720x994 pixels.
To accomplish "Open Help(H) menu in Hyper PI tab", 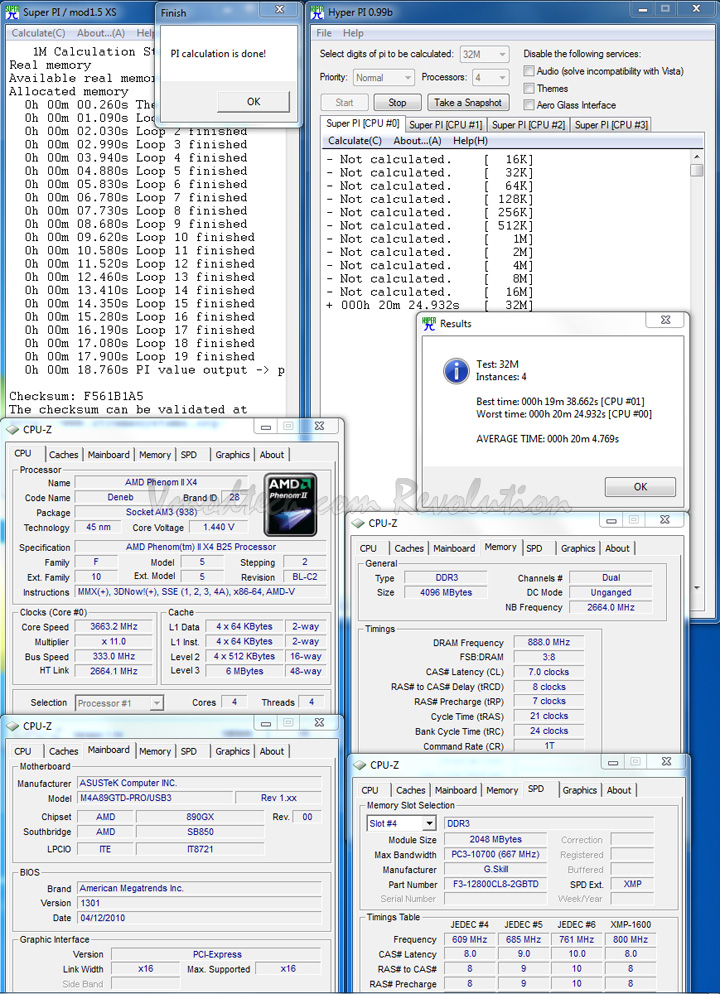I will (x=470, y=141).
